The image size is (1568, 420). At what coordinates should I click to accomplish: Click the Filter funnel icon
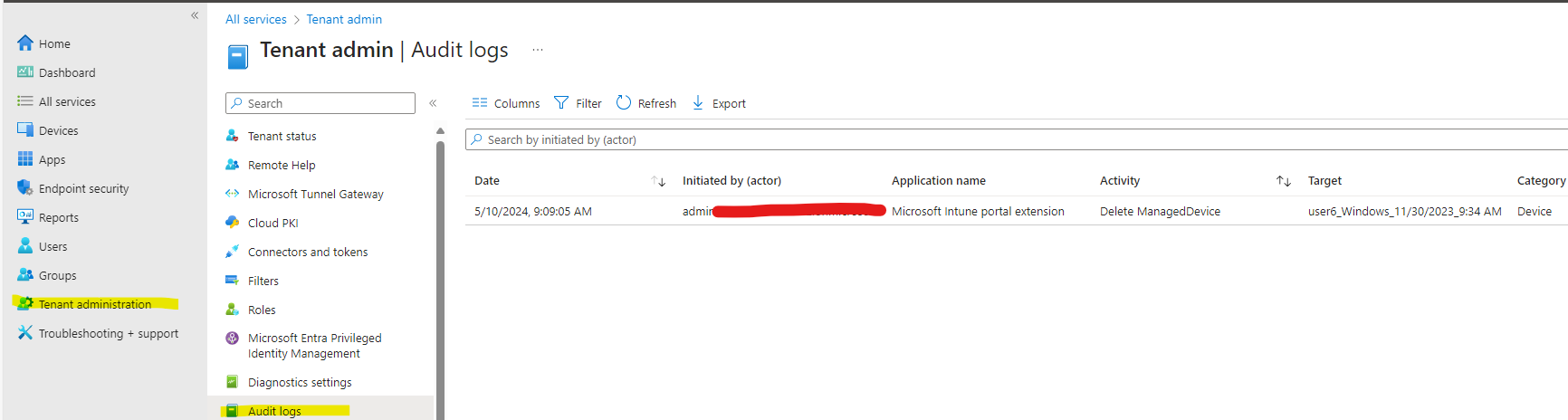pyautogui.click(x=561, y=103)
